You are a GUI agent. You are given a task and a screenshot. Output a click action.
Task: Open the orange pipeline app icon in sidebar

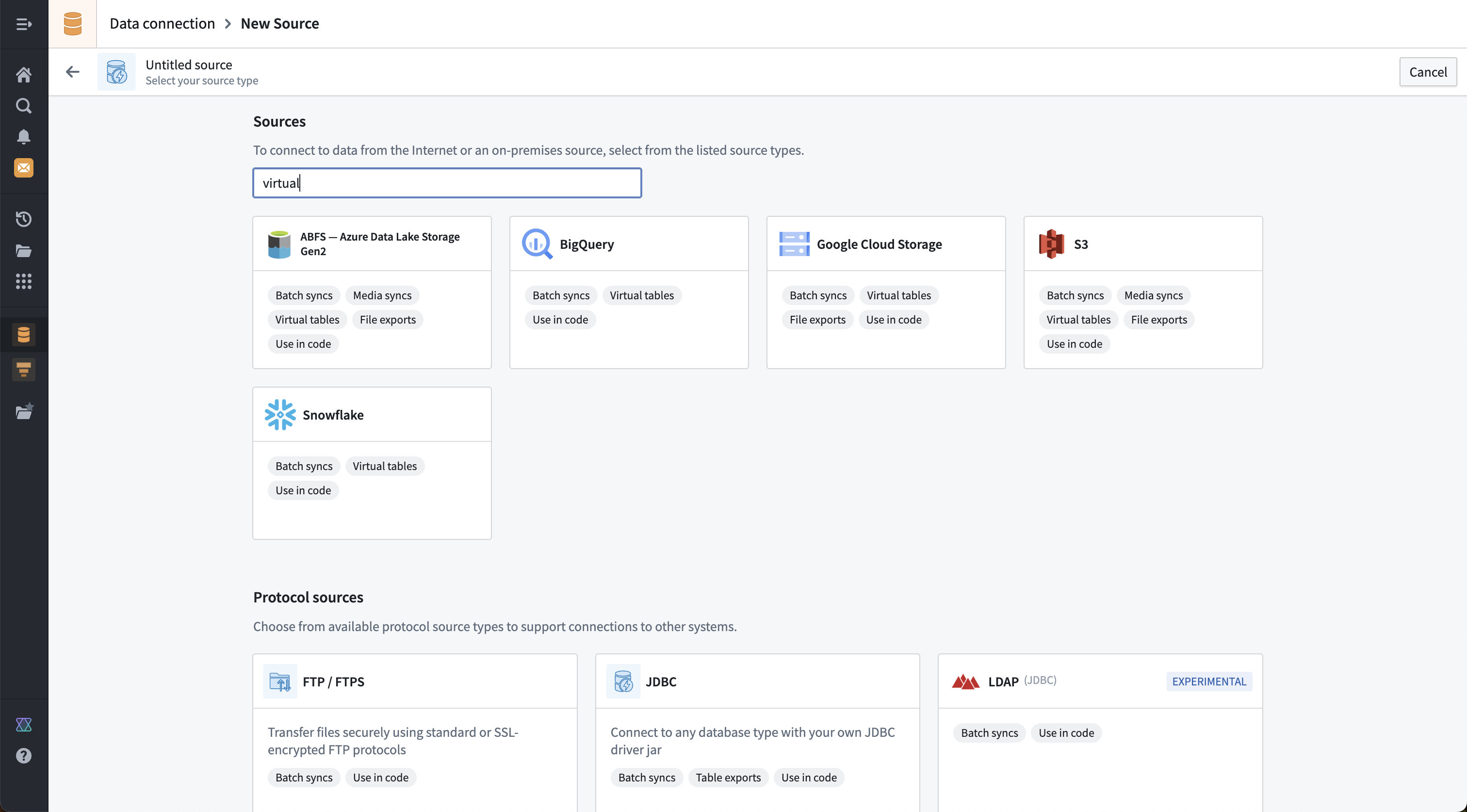point(23,370)
